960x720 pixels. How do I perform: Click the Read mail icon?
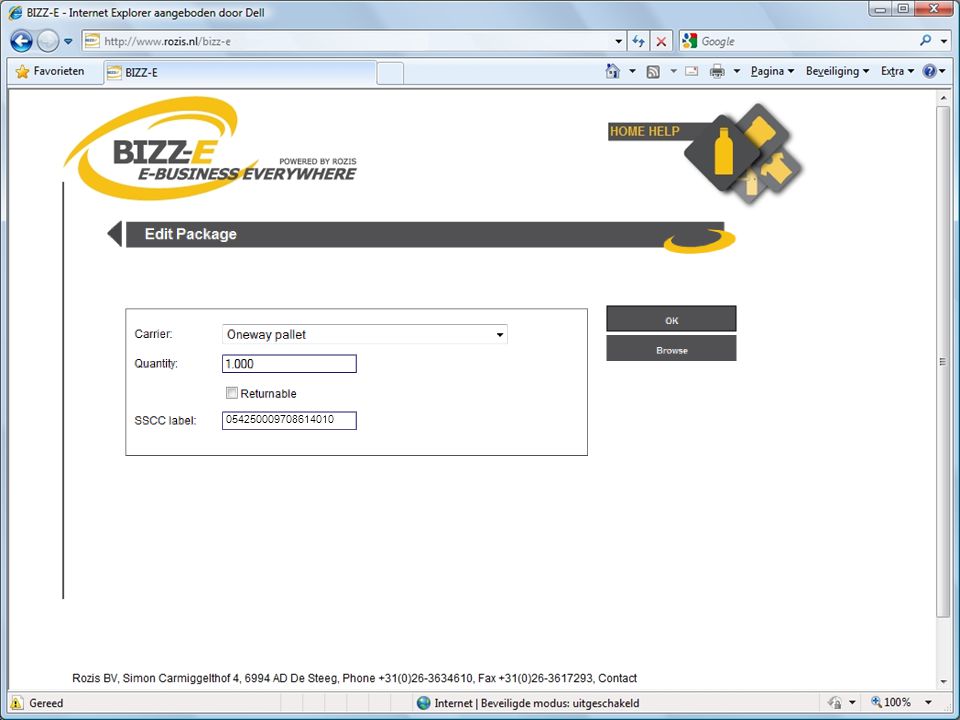[692, 71]
